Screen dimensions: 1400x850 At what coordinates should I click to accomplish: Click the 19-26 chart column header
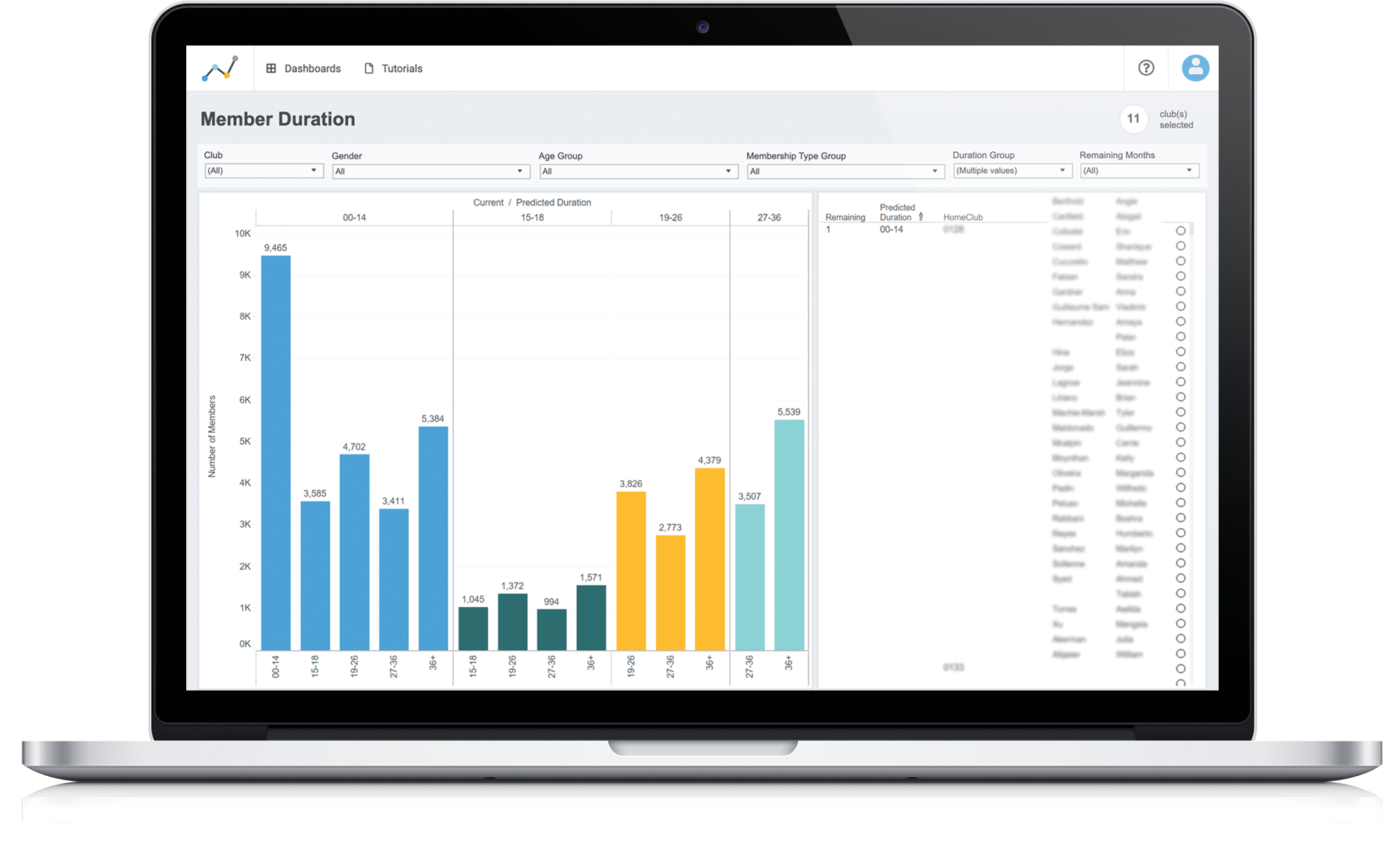(671, 218)
